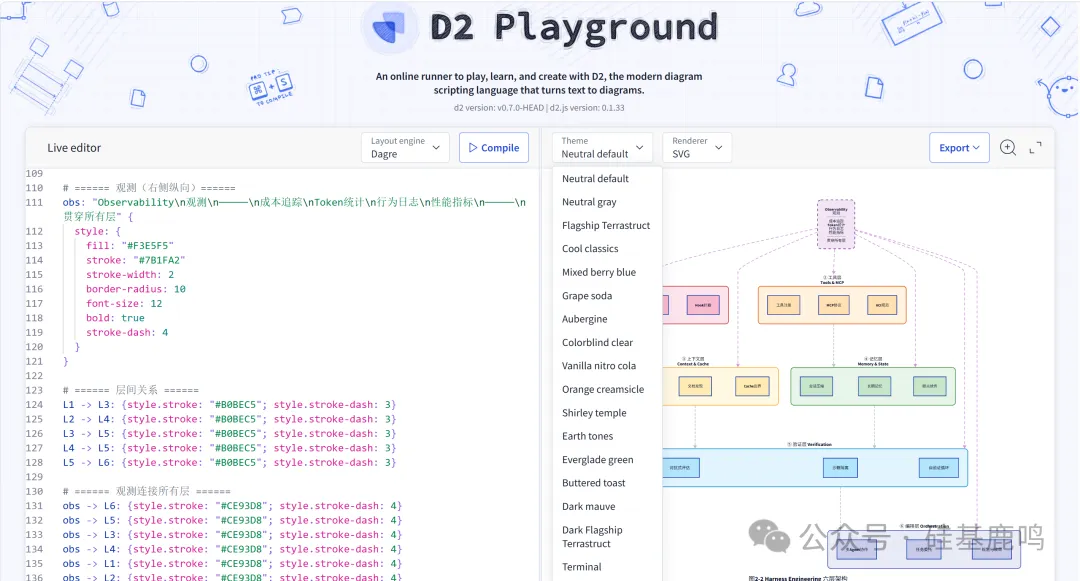Choose the Flagship Terrastruct theme
The width and height of the screenshot is (1080, 581).
[x=606, y=226]
